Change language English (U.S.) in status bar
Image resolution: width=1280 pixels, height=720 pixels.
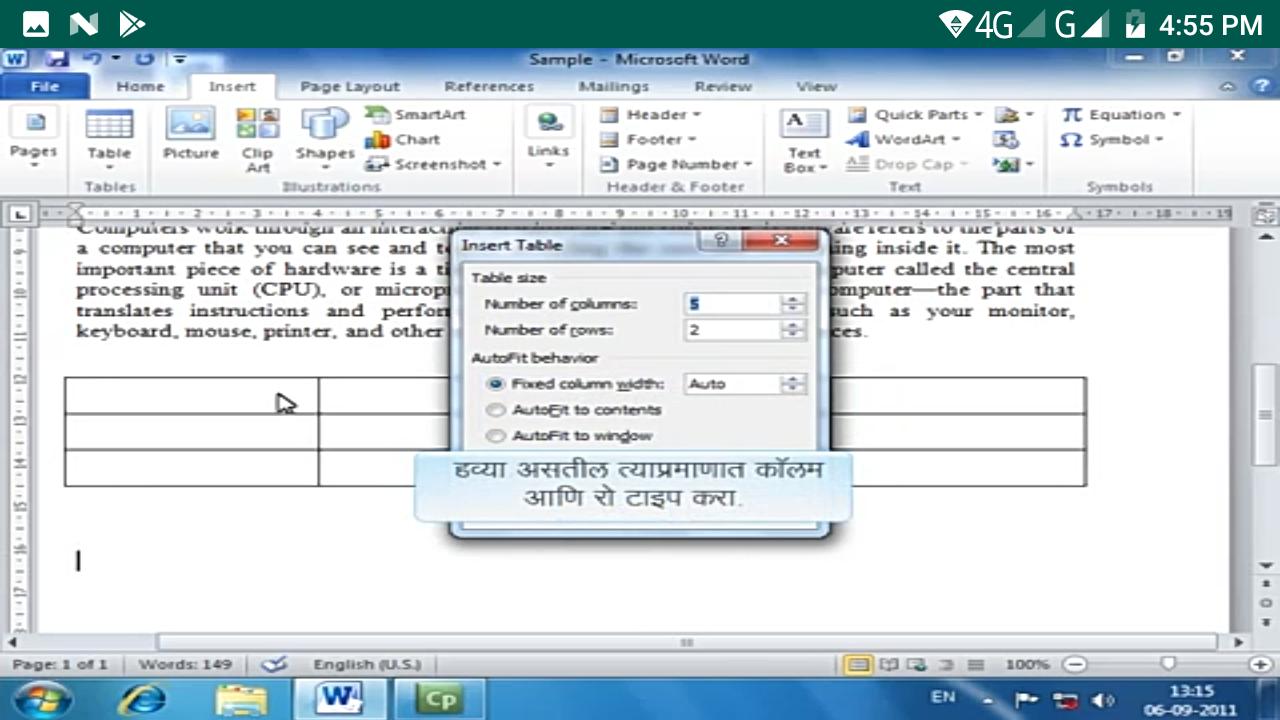click(x=367, y=664)
